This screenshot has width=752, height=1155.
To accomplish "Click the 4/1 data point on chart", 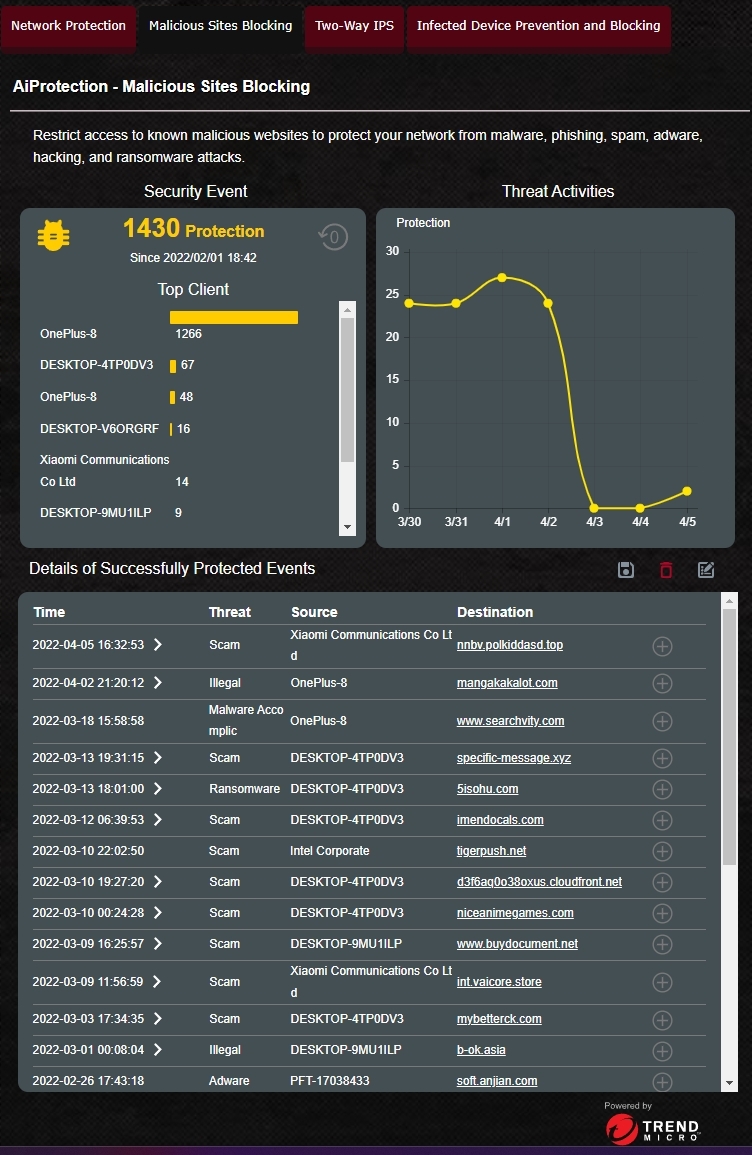I will 502,278.
